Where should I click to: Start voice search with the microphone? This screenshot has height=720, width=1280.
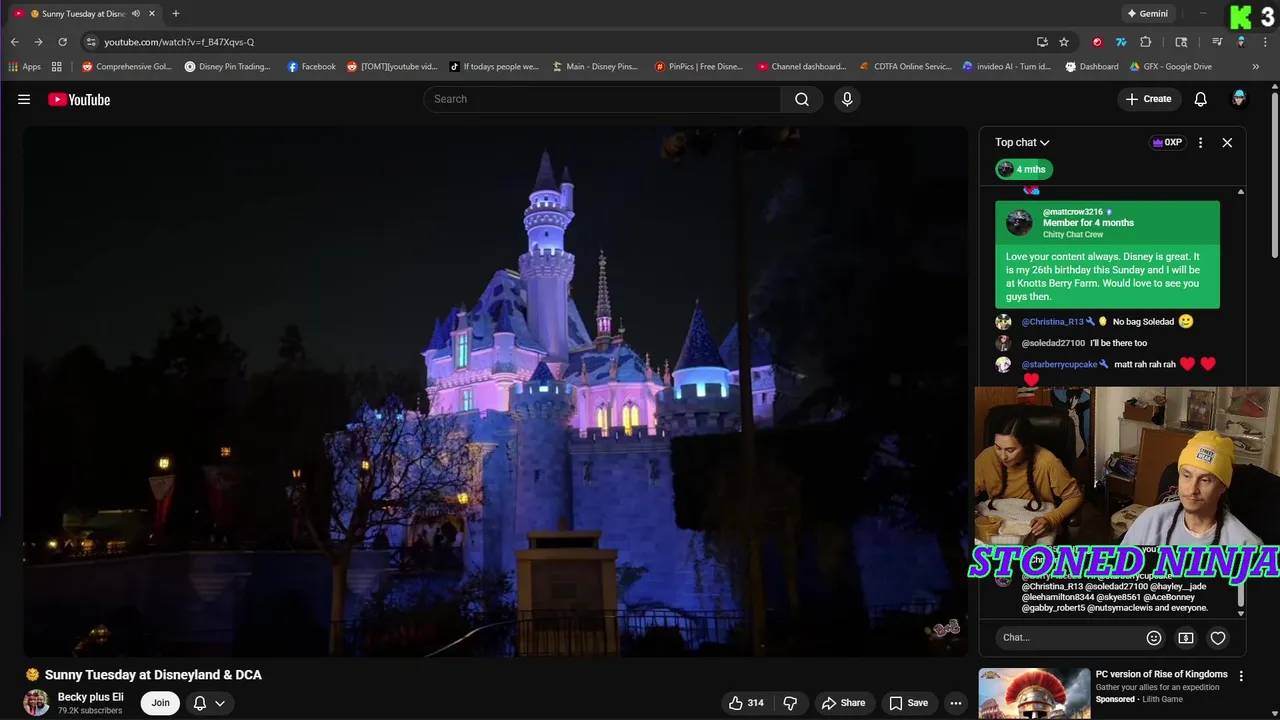coord(847,99)
